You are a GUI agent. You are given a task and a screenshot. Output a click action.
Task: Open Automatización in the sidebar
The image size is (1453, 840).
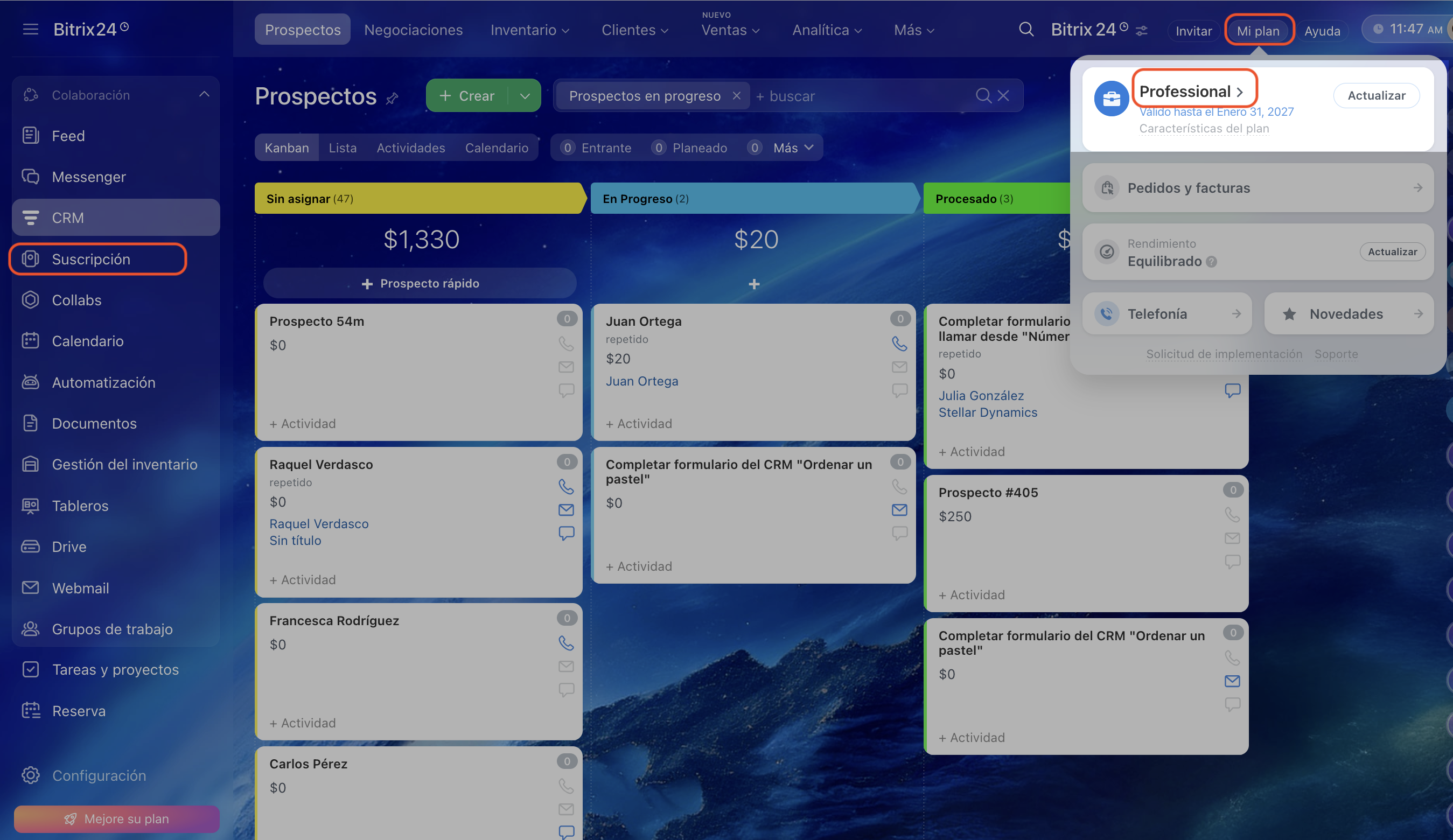point(103,382)
